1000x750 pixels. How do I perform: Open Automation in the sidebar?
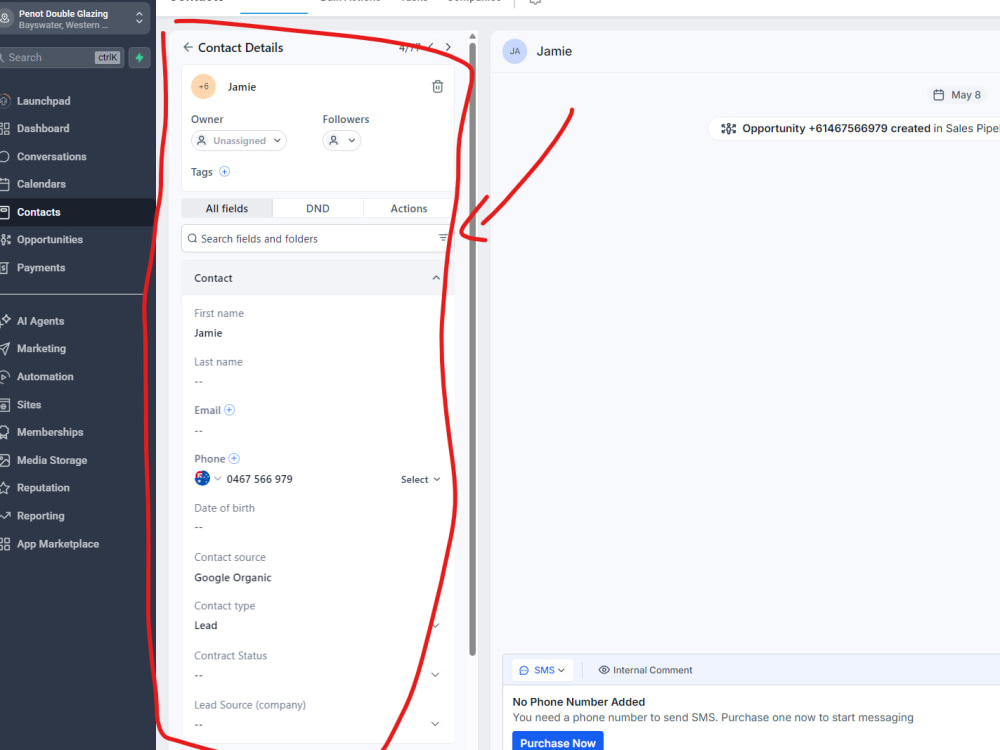[x=45, y=376]
